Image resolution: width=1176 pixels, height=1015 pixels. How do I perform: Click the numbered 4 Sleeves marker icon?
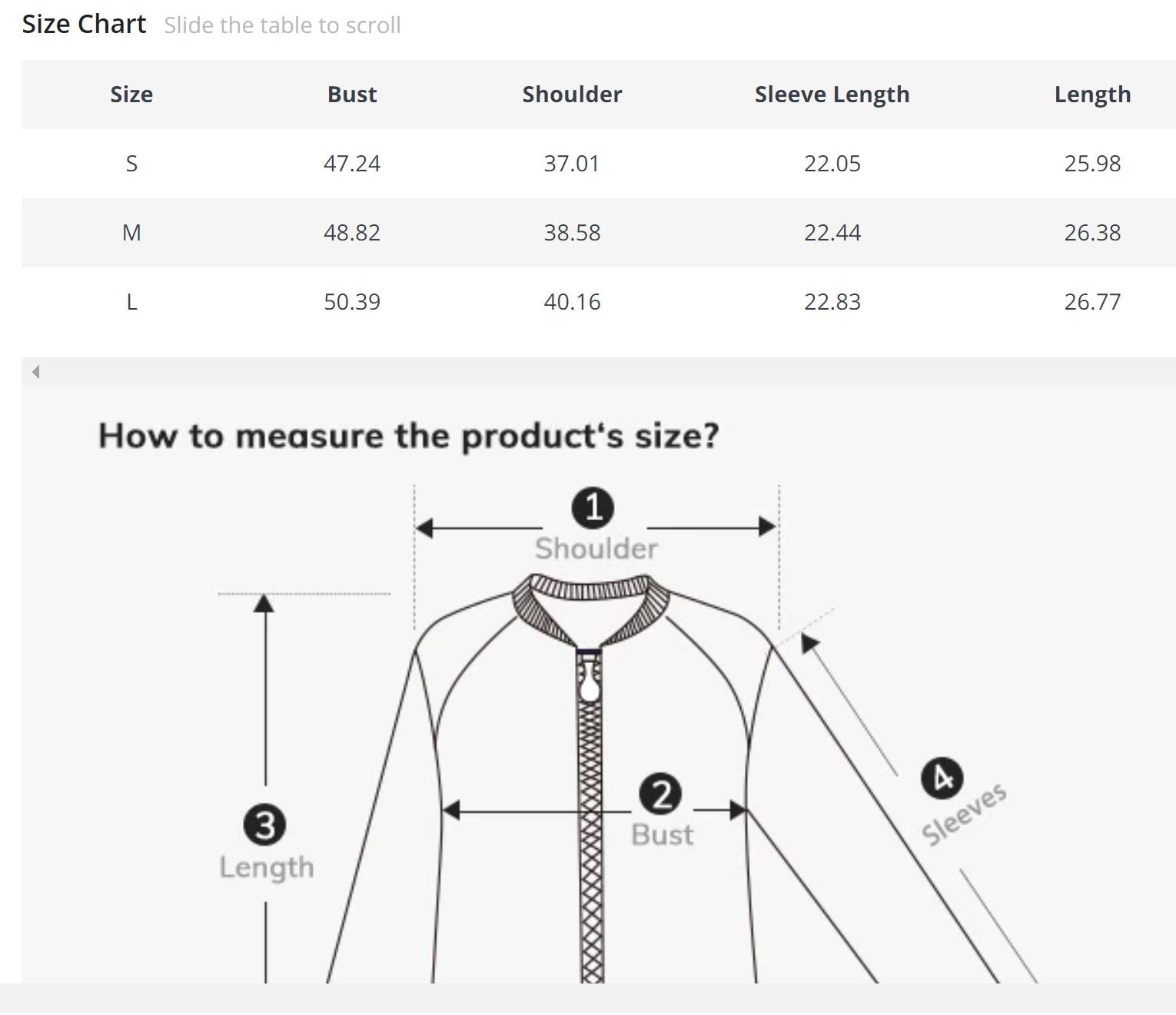coord(942,778)
